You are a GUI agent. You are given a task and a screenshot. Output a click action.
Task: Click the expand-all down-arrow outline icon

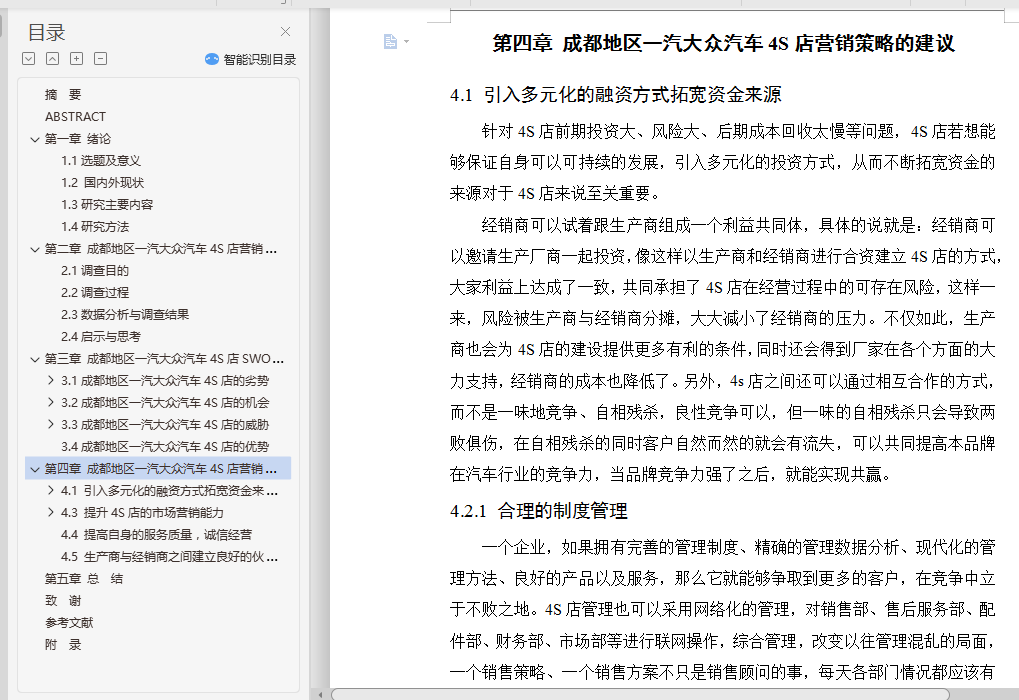29,58
